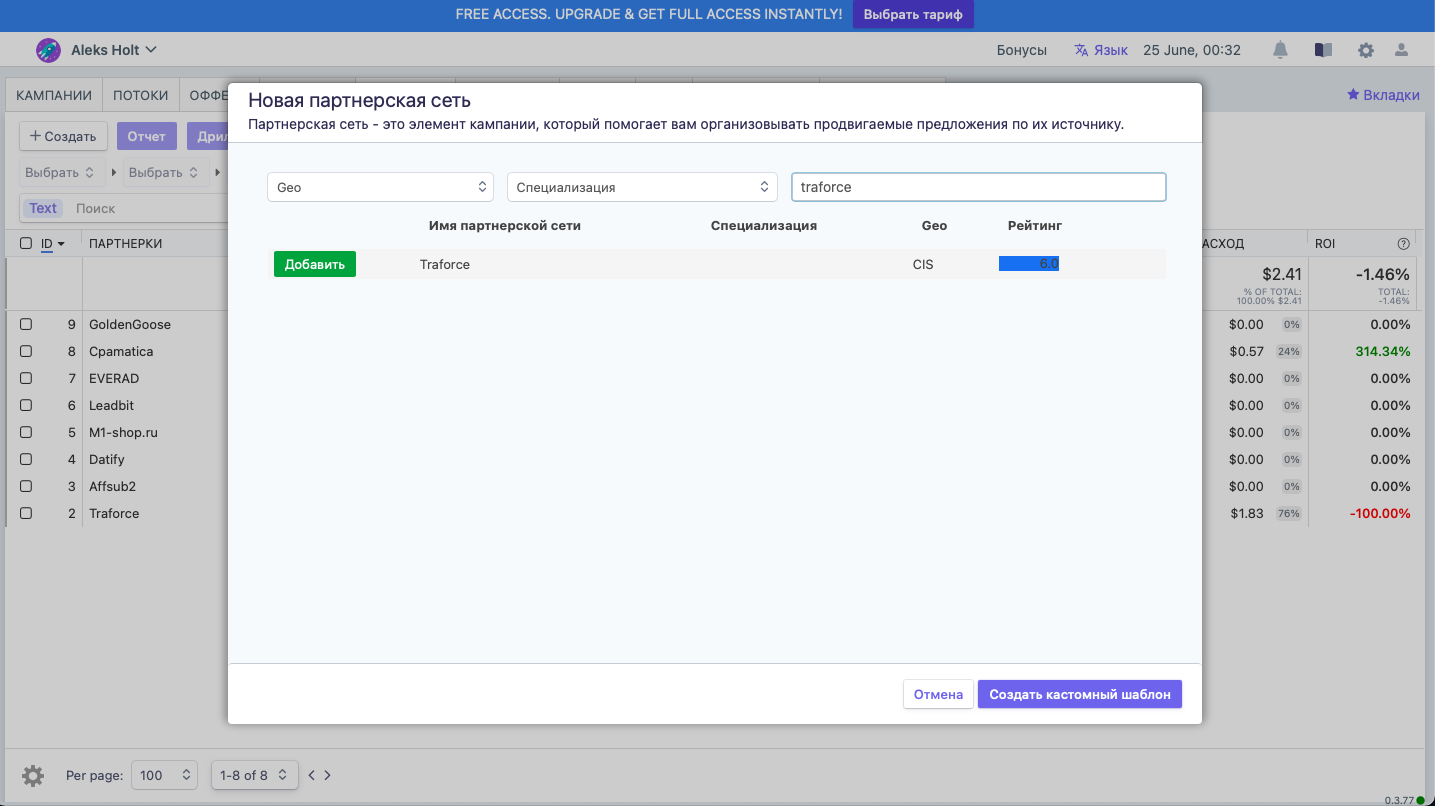Screen dimensions: 1435x806
Task: Open the Язык language menu
Action: click(1111, 50)
